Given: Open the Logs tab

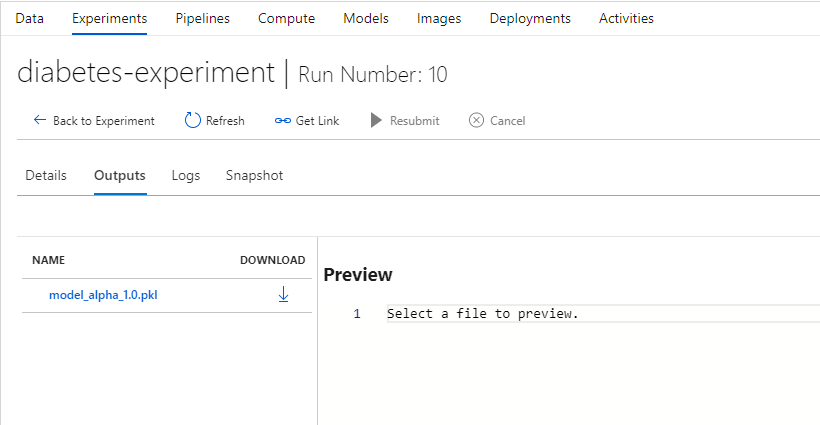Looking at the screenshot, I should (186, 175).
